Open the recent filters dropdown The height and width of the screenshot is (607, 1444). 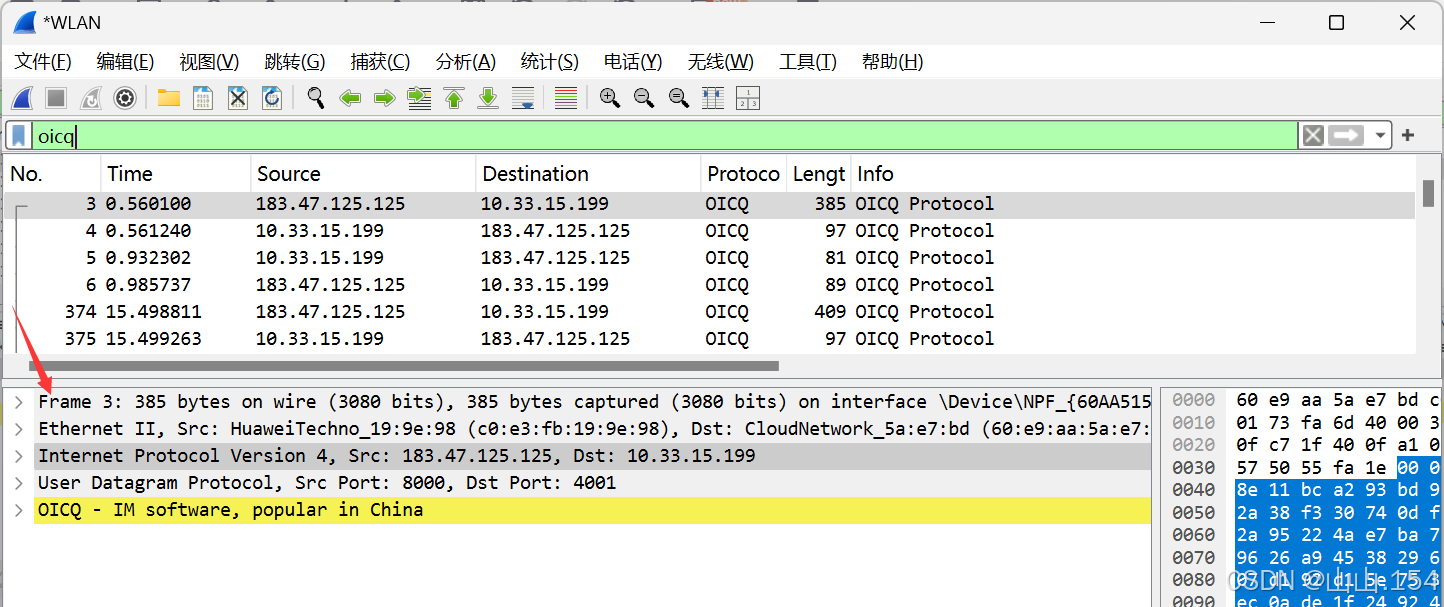[x=1380, y=135]
